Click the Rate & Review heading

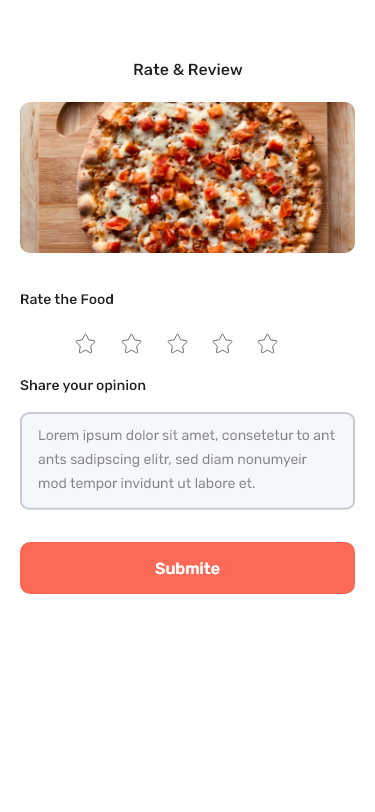(x=188, y=69)
